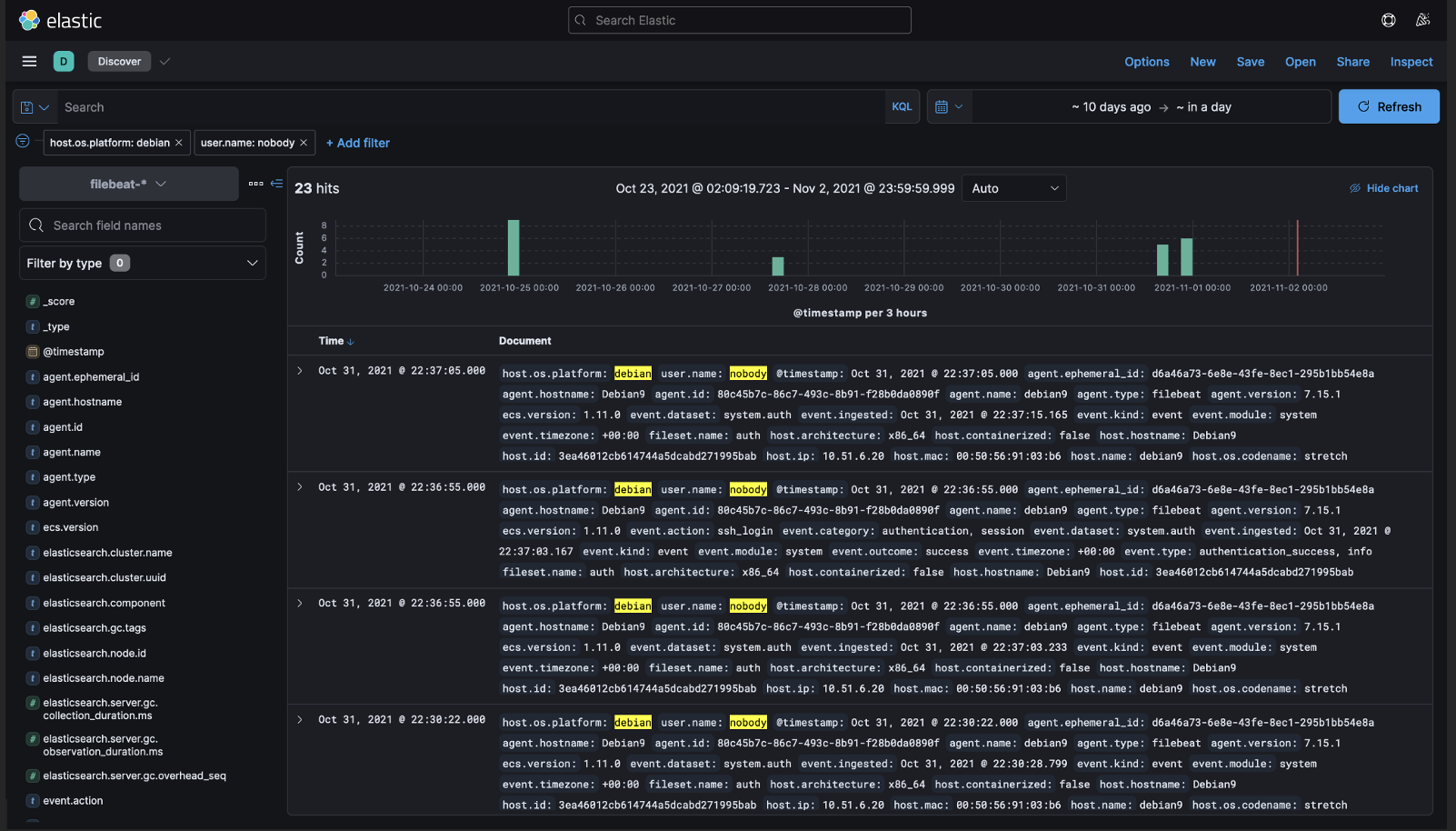Select the _type field
The image size is (1456, 831).
tap(56, 326)
